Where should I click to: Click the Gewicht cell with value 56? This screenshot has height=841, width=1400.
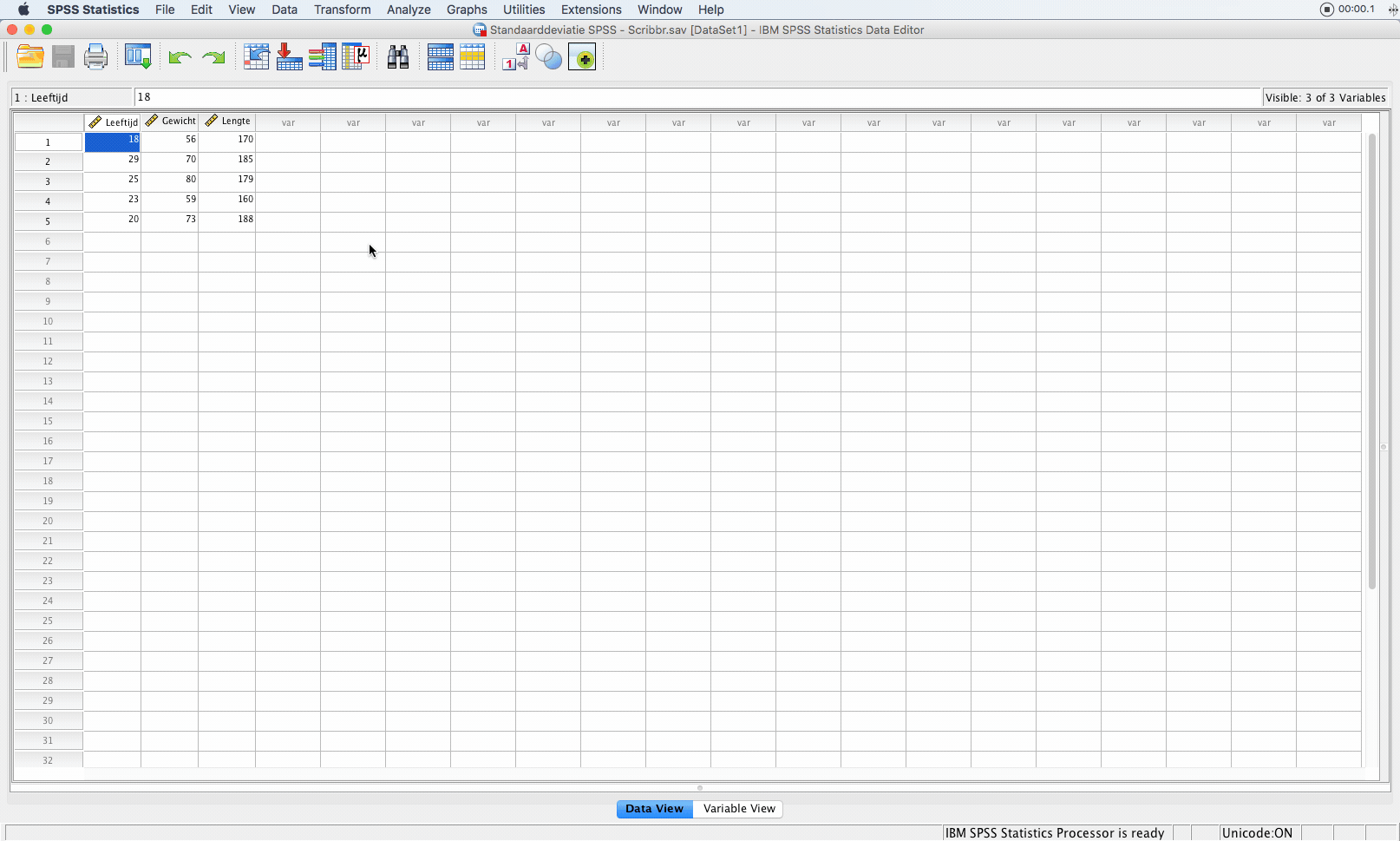(x=170, y=141)
